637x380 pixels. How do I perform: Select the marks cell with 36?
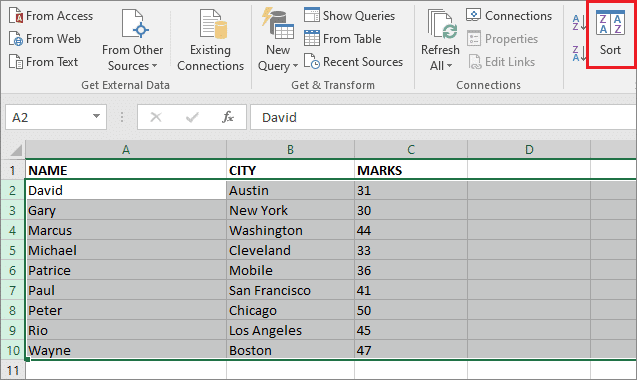411,270
